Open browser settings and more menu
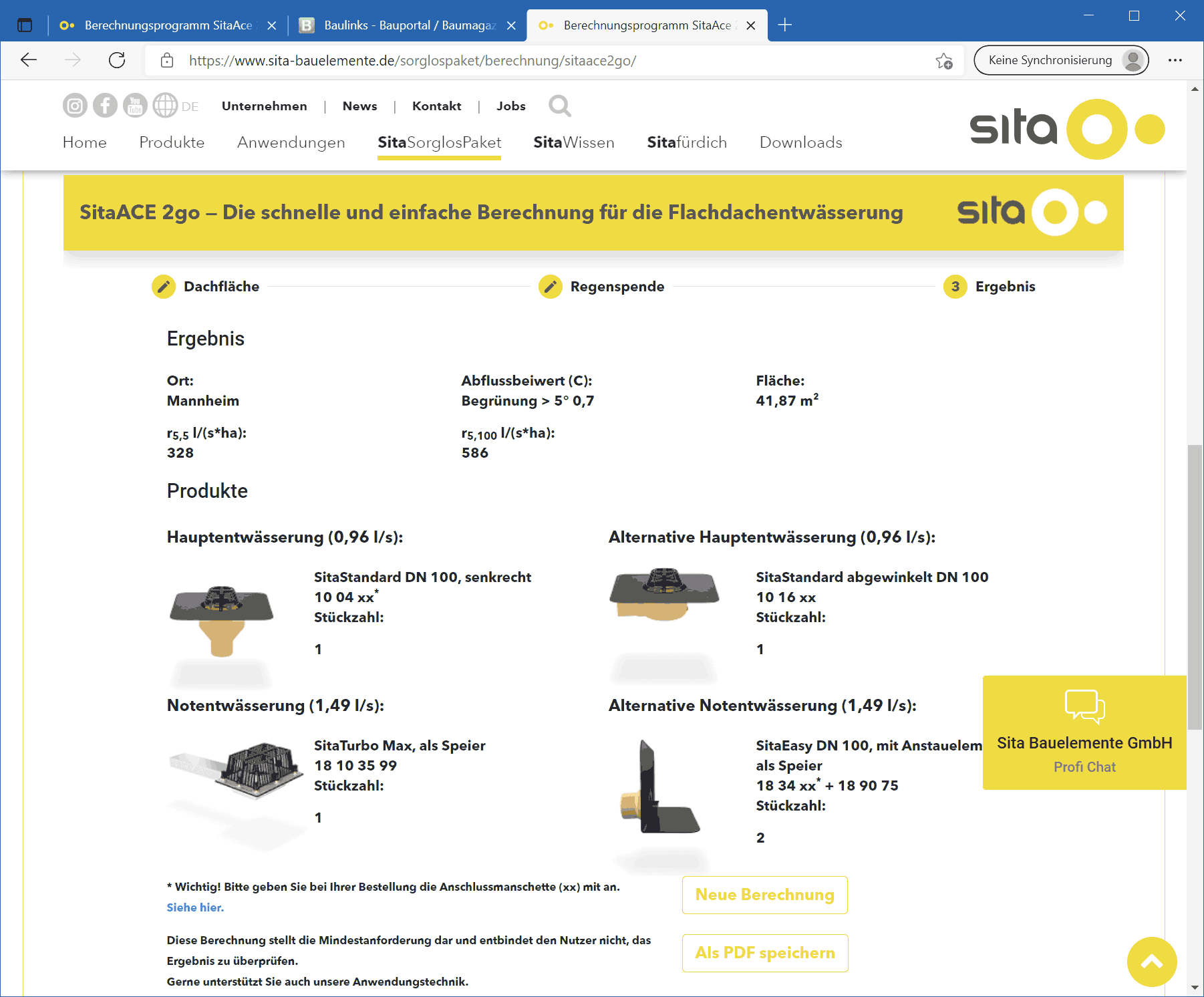This screenshot has height=997, width=1204. tap(1175, 60)
